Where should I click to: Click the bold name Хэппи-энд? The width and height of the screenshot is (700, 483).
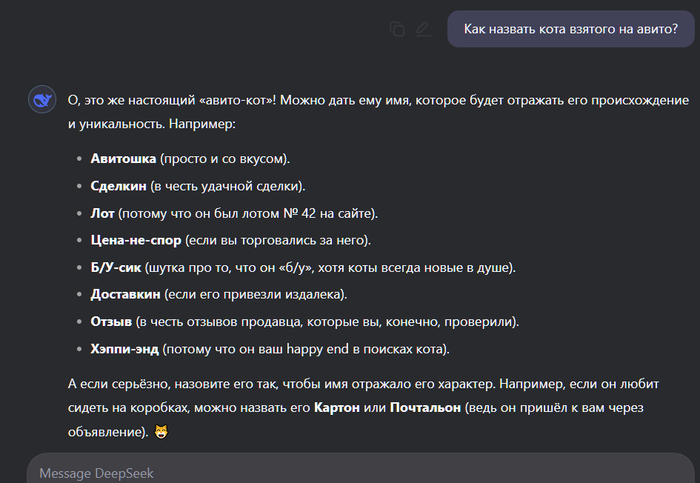125,349
